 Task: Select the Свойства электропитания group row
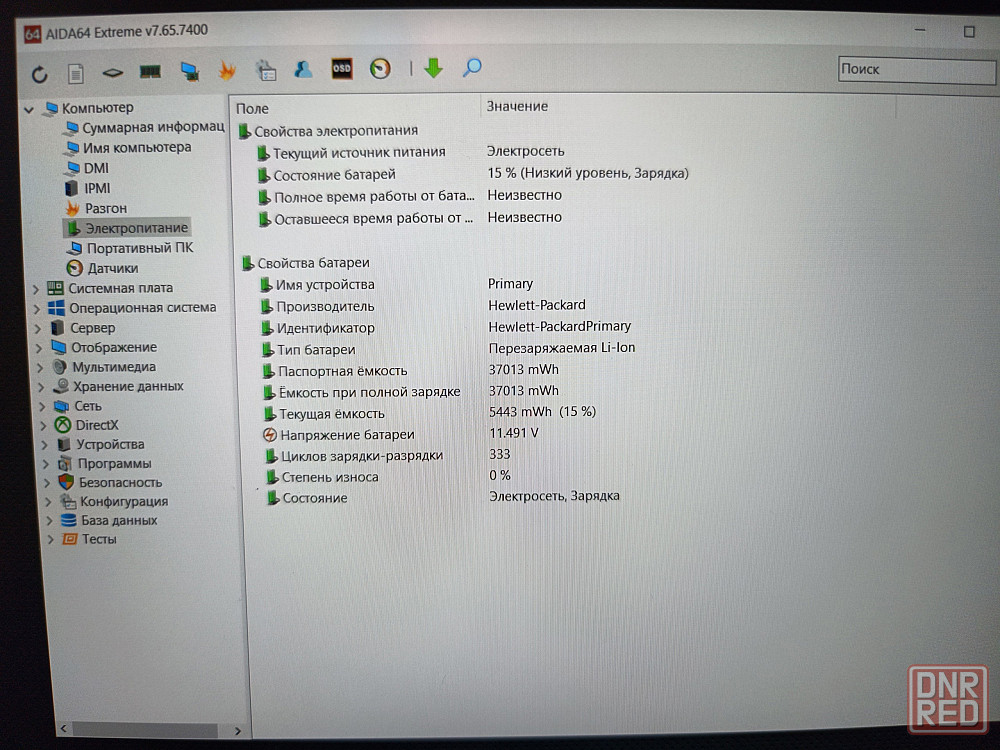[329, 131]
